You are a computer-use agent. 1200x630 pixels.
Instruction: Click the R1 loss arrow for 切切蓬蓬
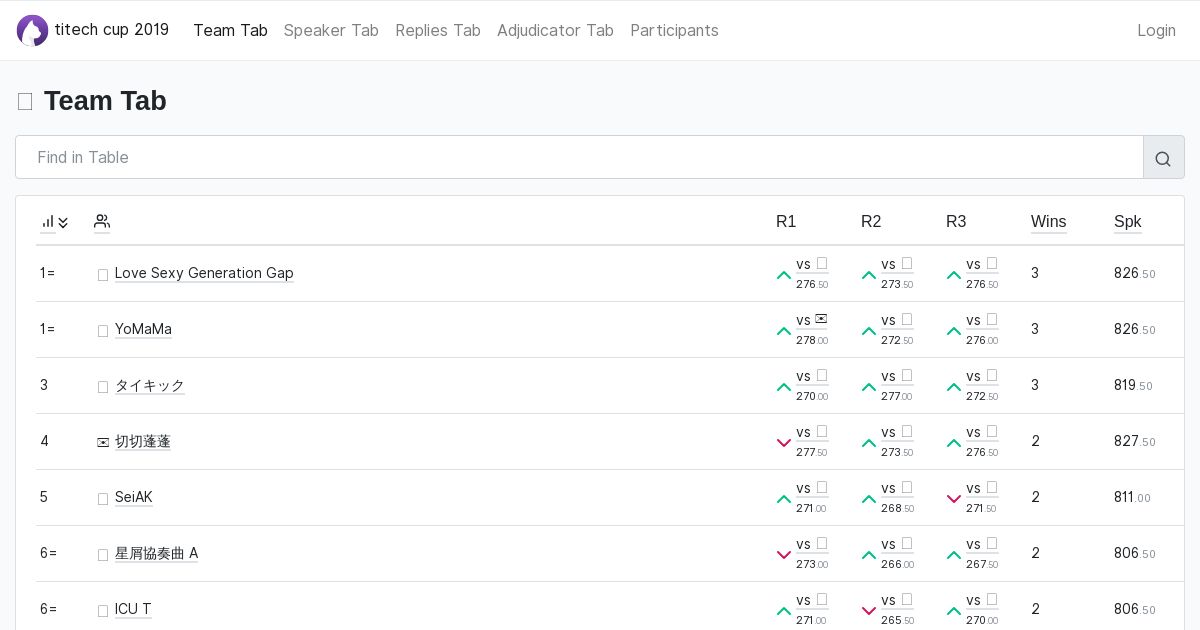(x=784, y=443)
